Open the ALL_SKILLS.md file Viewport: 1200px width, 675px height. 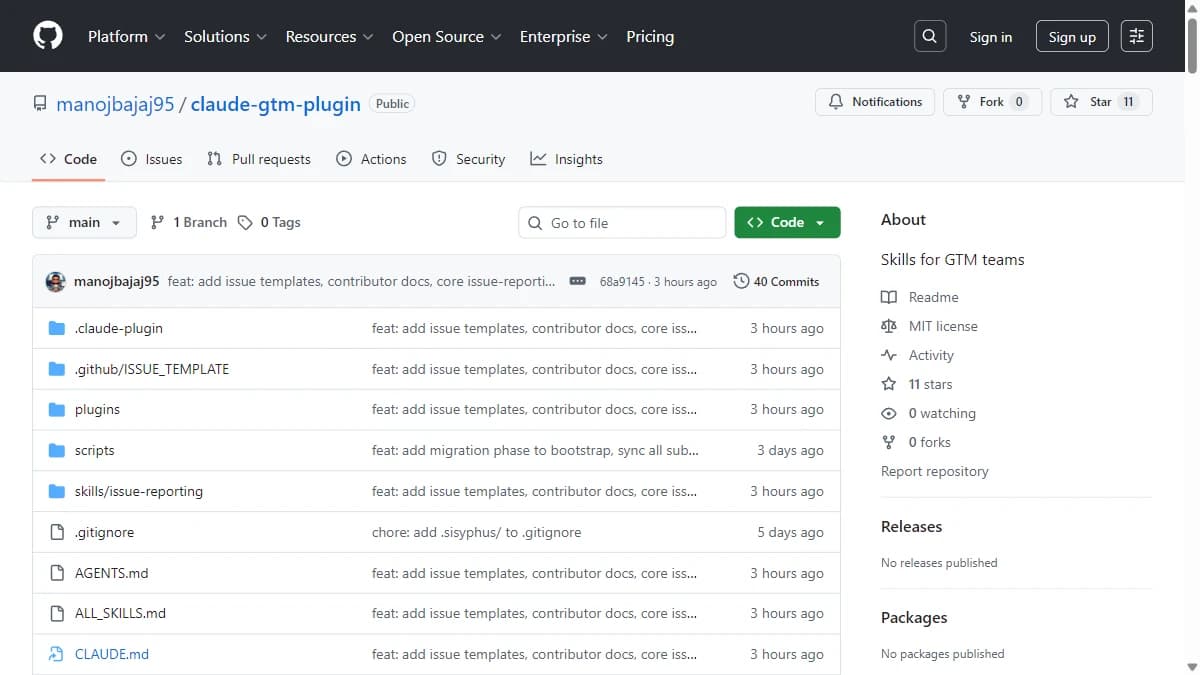click(x=120, y=613)
